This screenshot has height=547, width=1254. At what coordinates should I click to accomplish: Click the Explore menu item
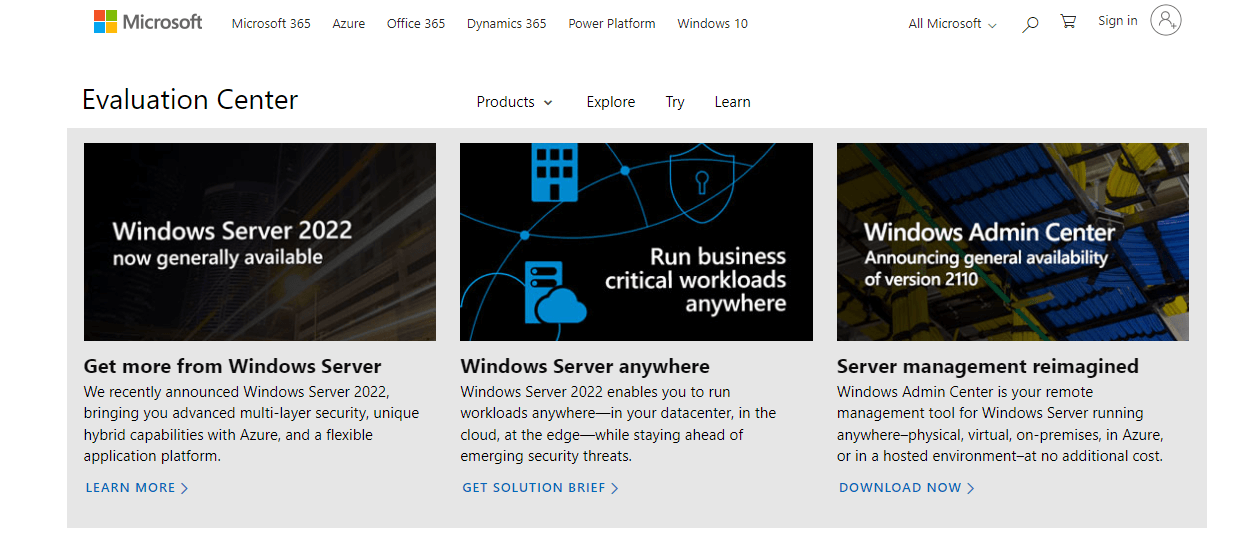pyautogui.click(x=611, y=102)
